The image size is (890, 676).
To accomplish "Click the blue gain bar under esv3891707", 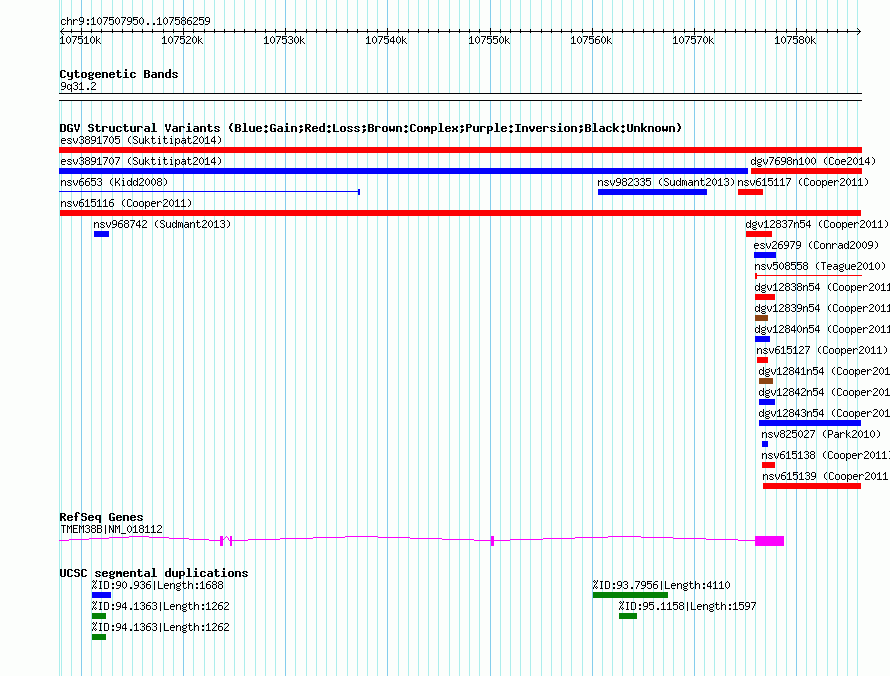I will (404, 171).
